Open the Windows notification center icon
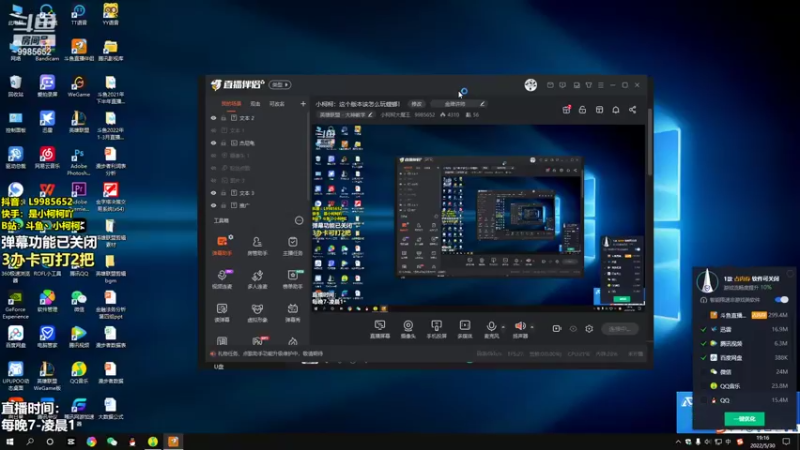The width and height of the screenshot is (800, 450). (787, 442)
